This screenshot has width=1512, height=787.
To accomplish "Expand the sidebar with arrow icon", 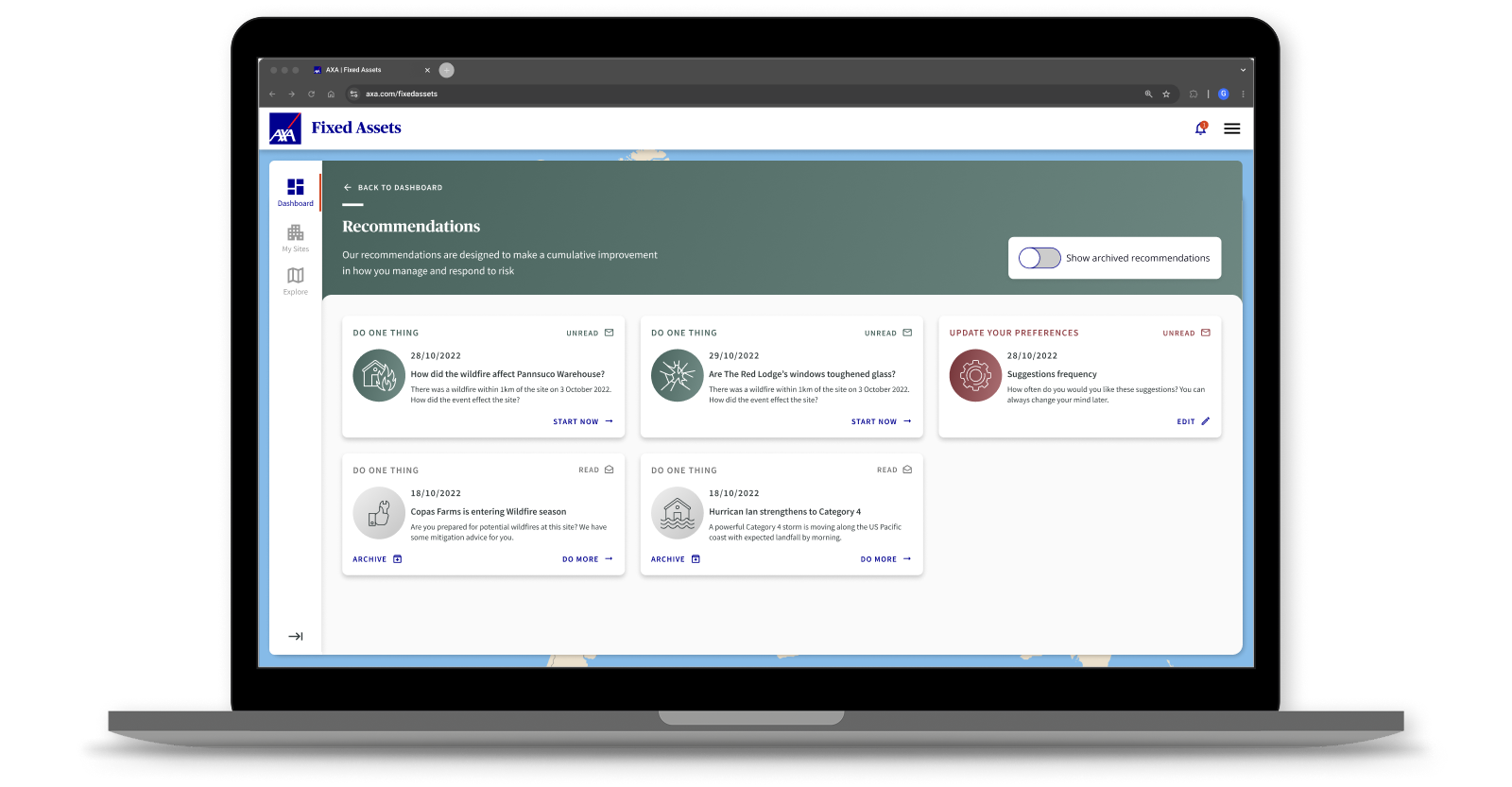I will coord(295,636).
